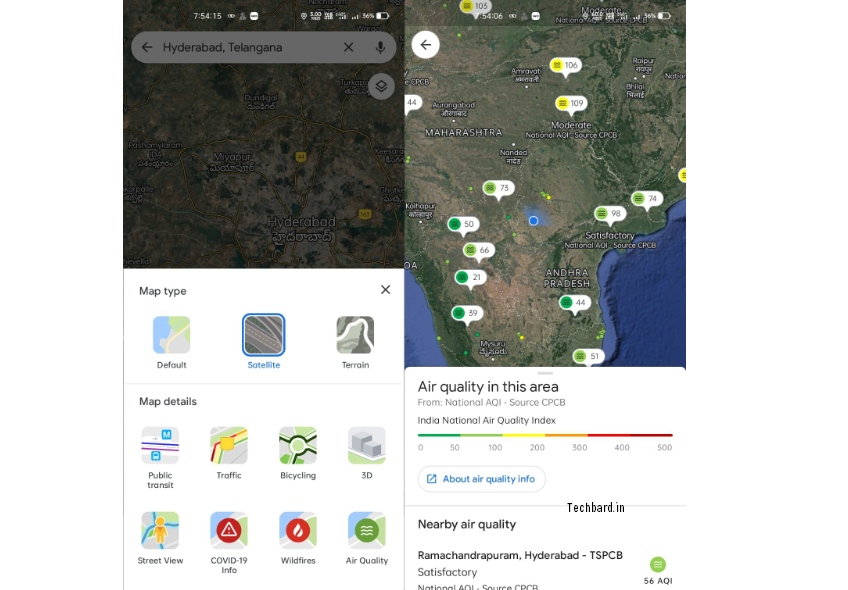
Task: Tap the AQI 109 map marker
Action: [571, 104]
